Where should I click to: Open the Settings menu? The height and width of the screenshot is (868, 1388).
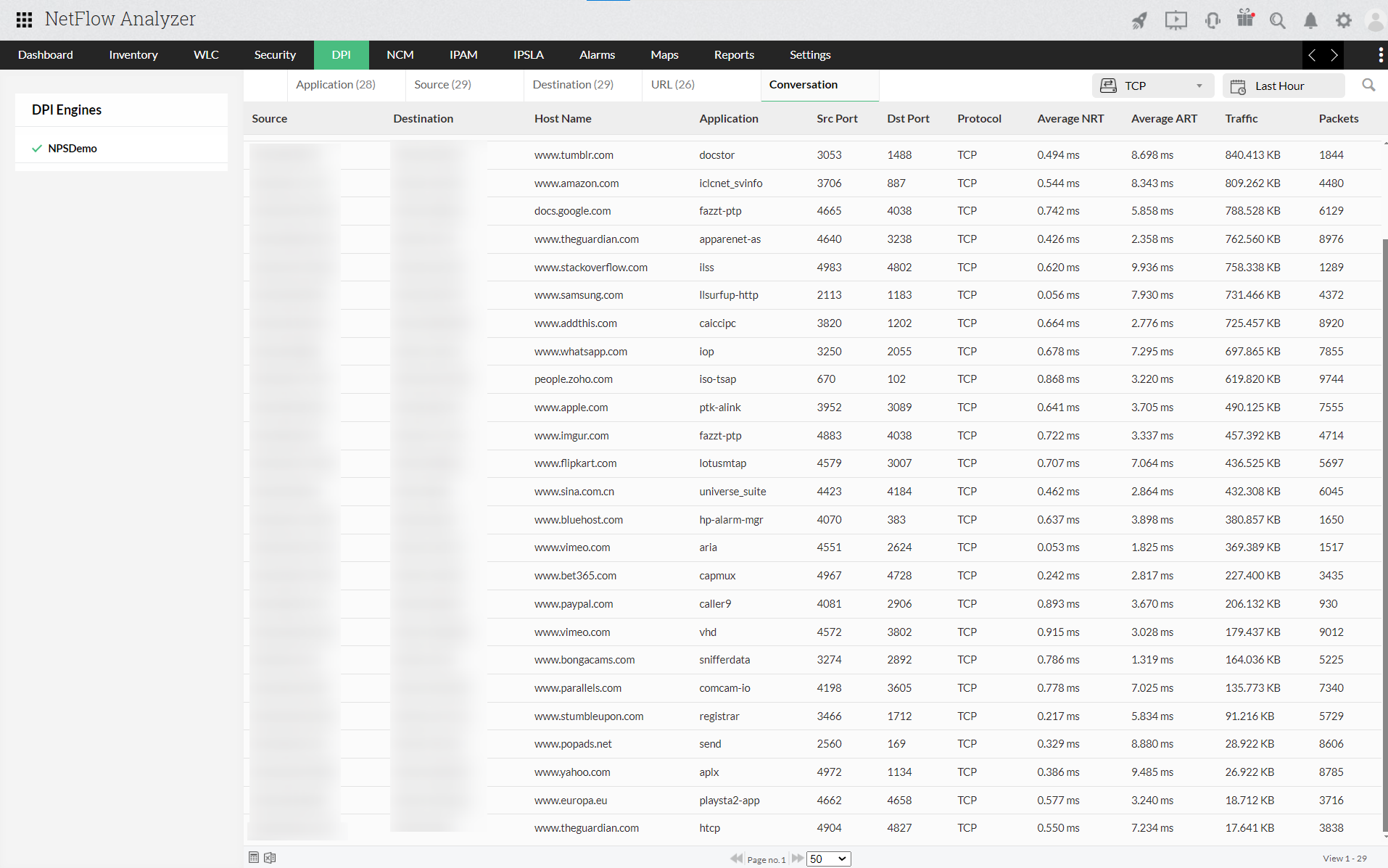[810, 55]
